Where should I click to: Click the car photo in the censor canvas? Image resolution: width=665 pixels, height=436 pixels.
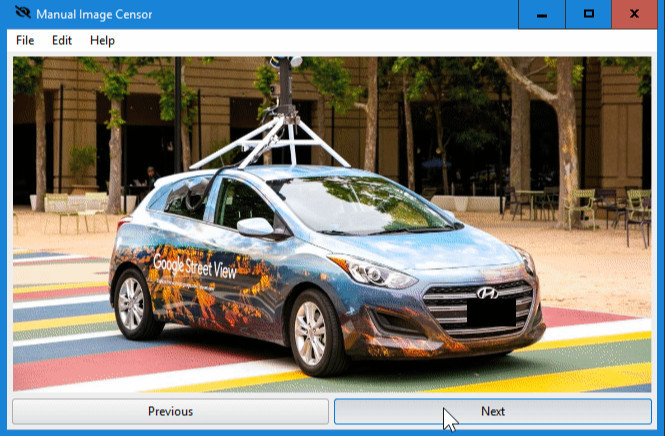332,224
